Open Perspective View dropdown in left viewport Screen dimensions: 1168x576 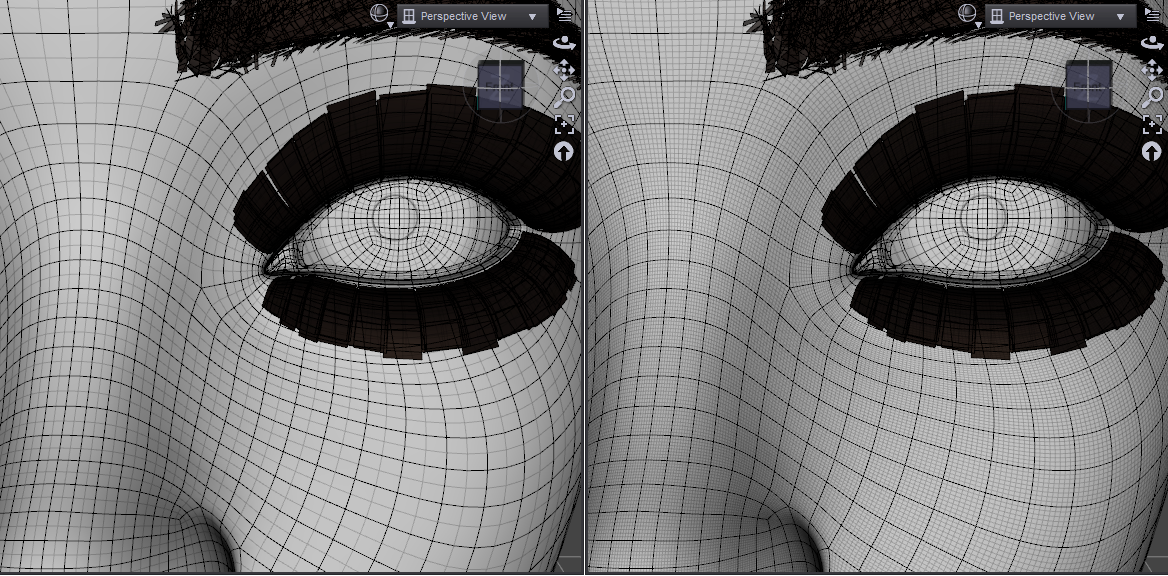point(472,16)
